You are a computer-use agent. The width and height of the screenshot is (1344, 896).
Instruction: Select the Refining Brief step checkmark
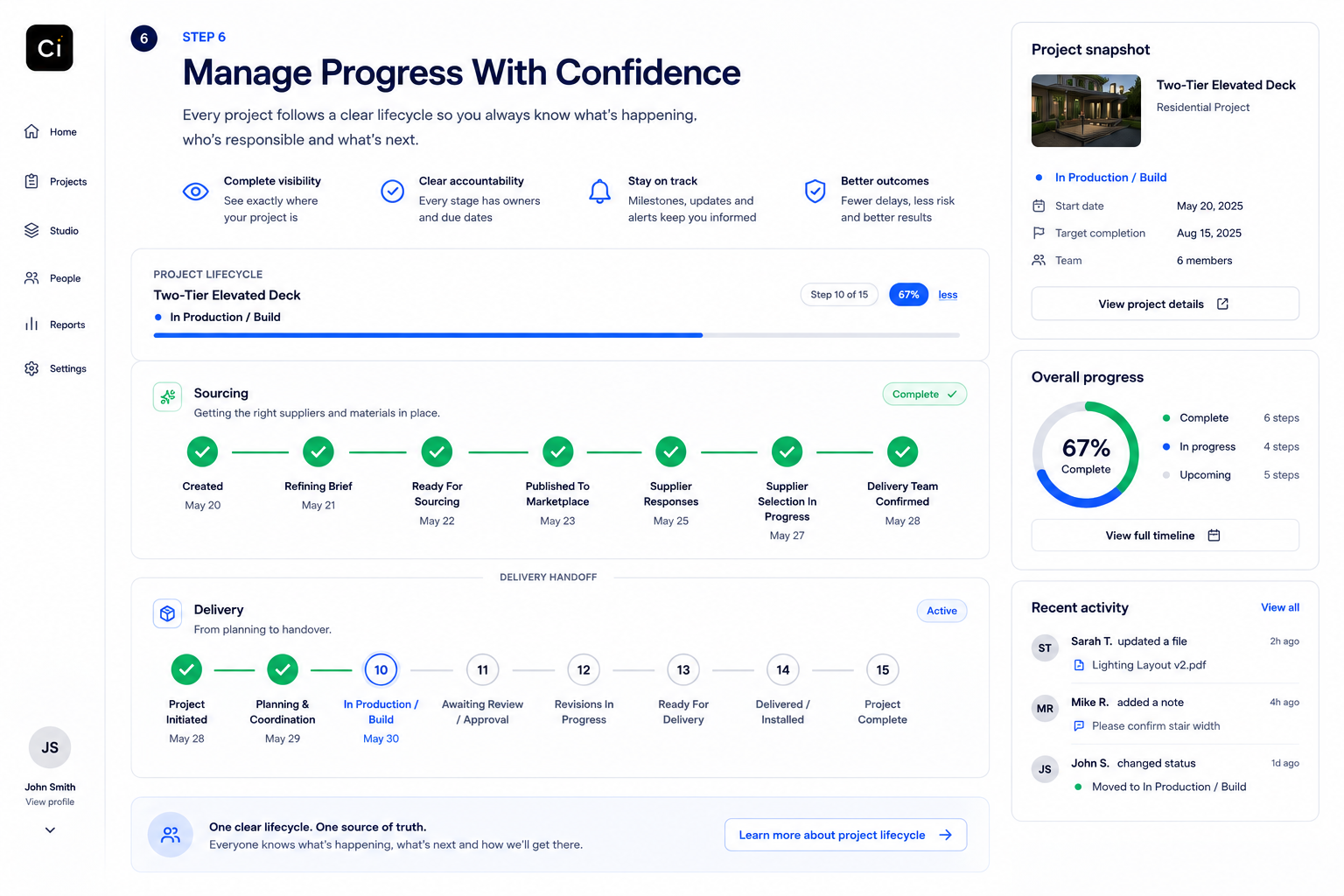[x=318, y=451]
